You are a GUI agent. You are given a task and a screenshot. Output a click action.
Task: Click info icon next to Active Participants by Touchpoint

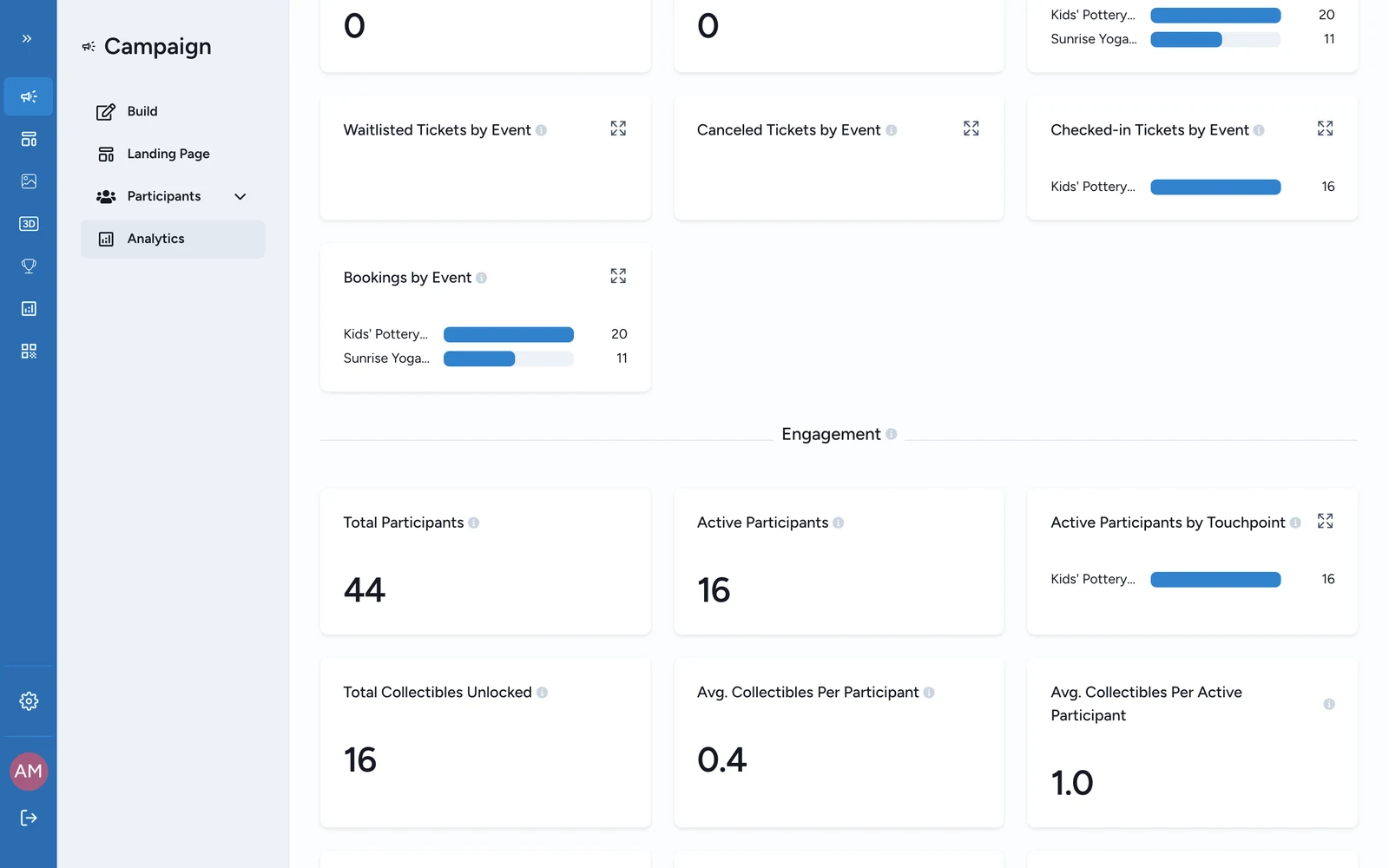point(1295,523)
